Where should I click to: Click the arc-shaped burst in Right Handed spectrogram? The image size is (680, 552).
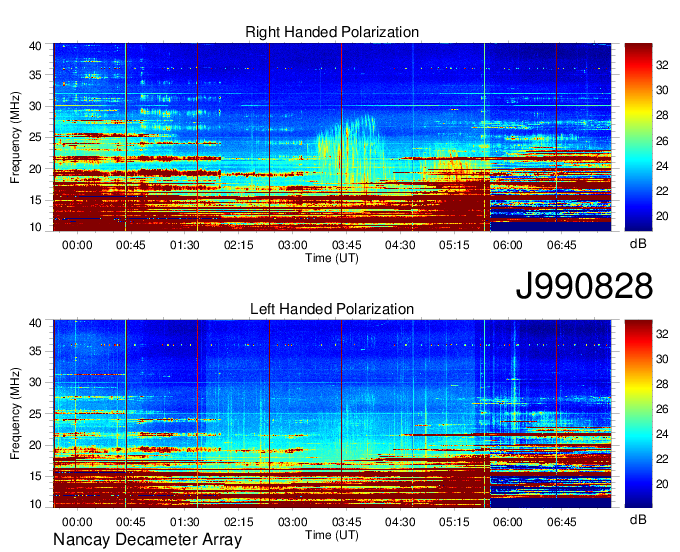[349, 150]
